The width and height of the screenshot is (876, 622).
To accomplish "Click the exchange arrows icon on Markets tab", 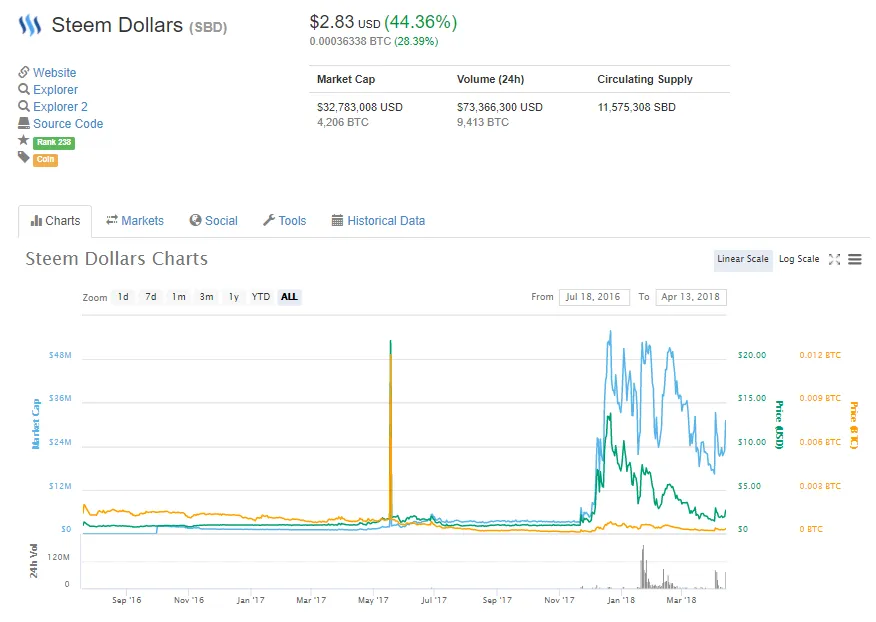I will (112, 220).
